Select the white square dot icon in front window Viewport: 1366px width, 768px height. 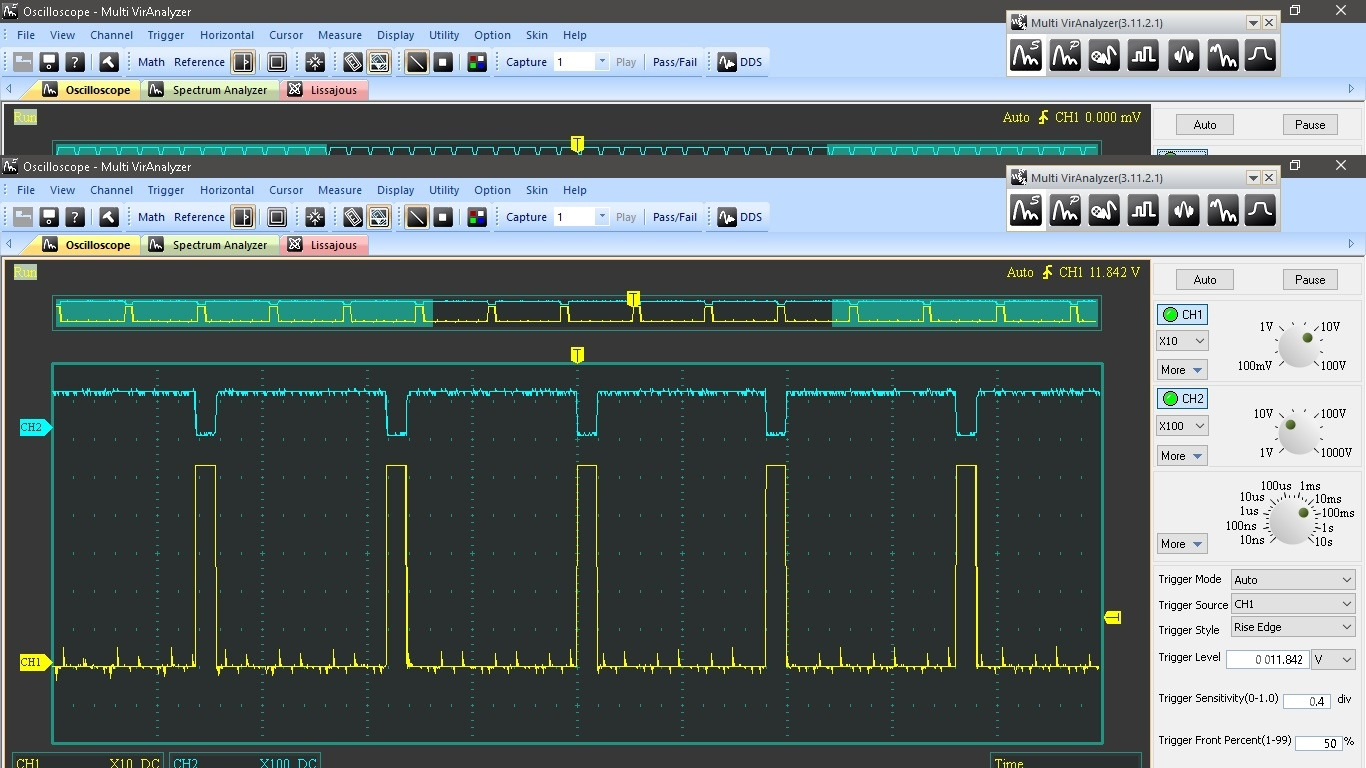coord(442,217)
